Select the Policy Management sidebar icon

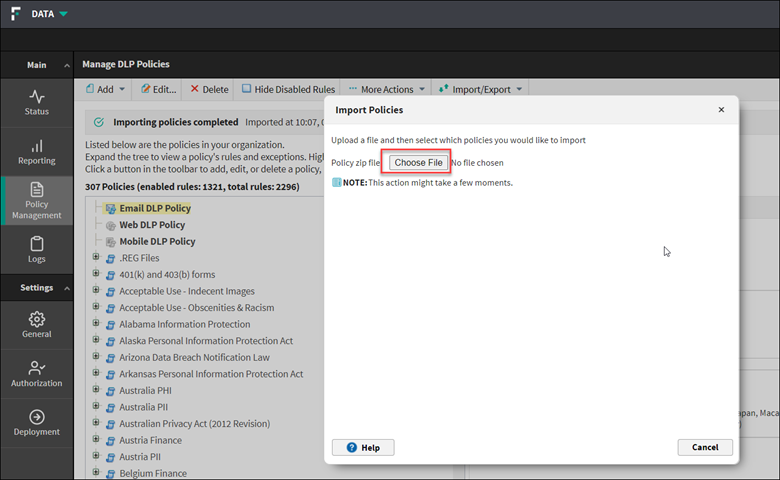[36, 200]
